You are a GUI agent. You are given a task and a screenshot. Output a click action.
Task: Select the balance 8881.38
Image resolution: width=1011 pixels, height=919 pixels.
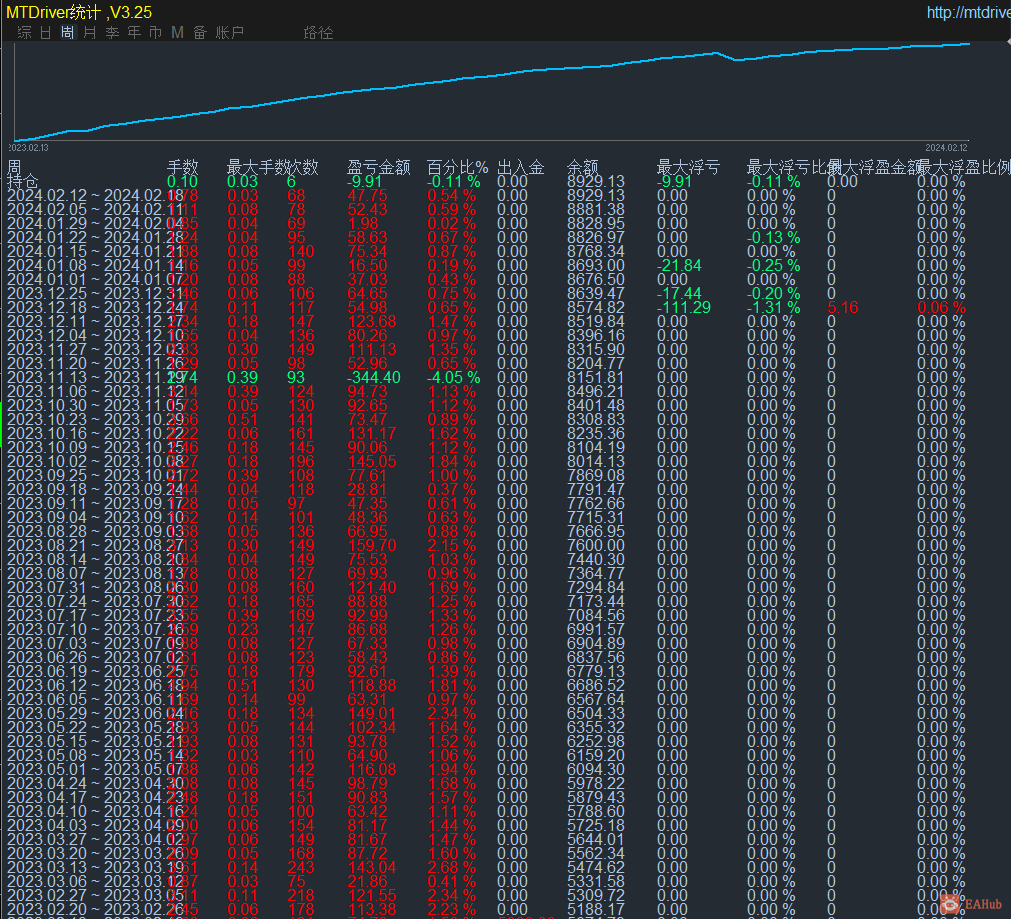tap(596, 210)
